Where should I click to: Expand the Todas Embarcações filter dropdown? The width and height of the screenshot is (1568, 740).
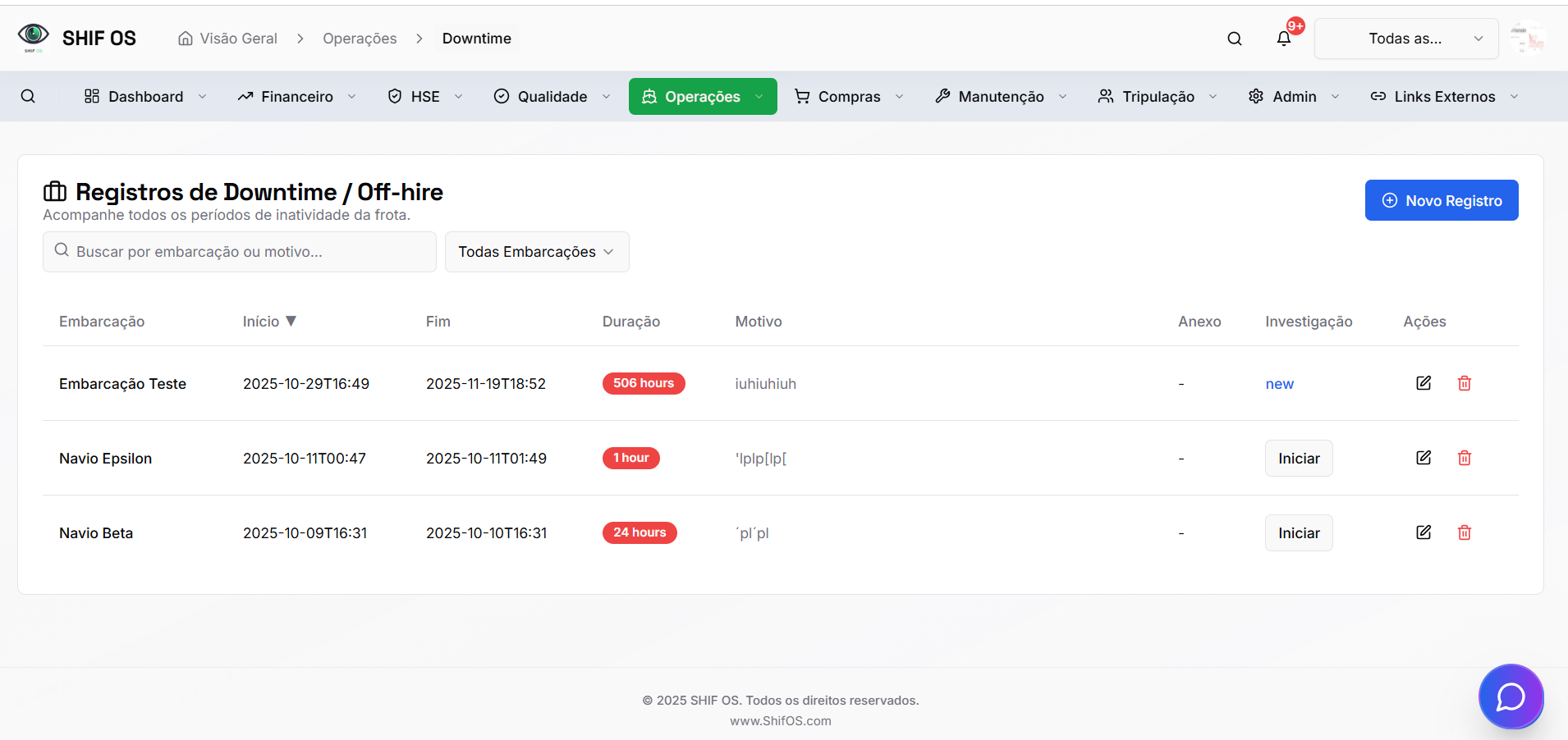[x=536, y=252]
